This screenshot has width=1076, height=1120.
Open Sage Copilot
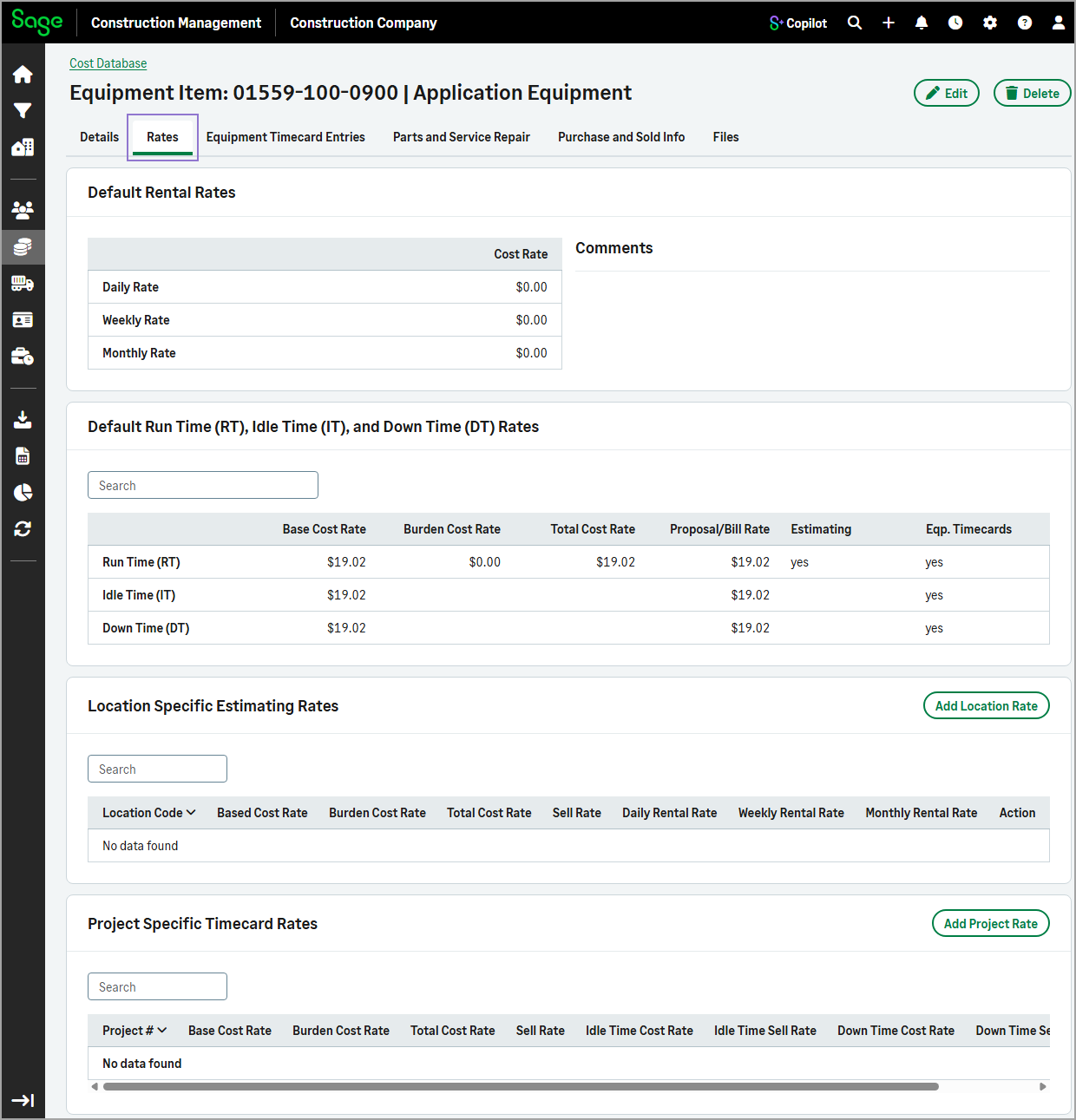[798, 23]
